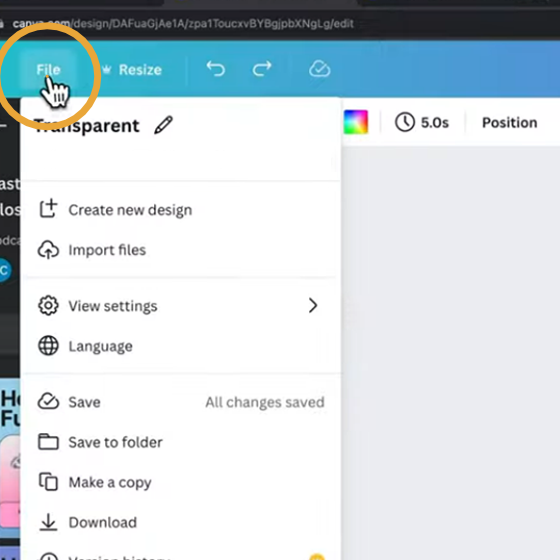Viewport: 560px width, 560px height.
Task: Expand the View settings submenu chevron
Action: click(313, 306)
